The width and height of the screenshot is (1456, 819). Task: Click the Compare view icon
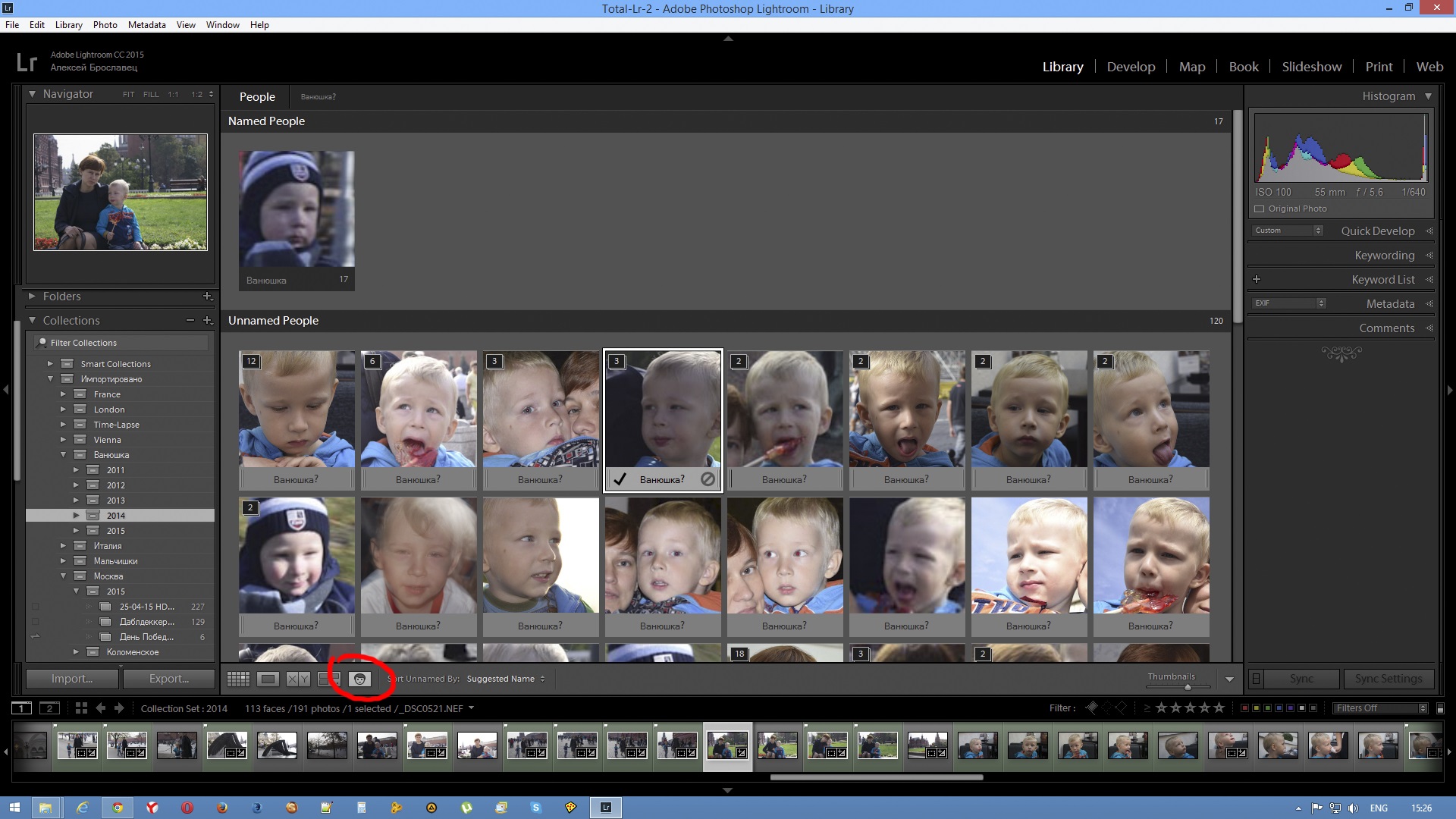[297, 678]
